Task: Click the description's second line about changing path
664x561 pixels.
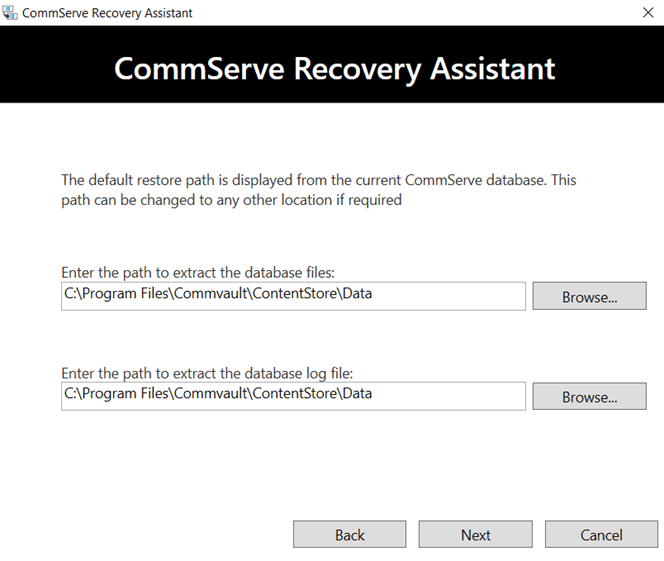Action: pos(231,200)
